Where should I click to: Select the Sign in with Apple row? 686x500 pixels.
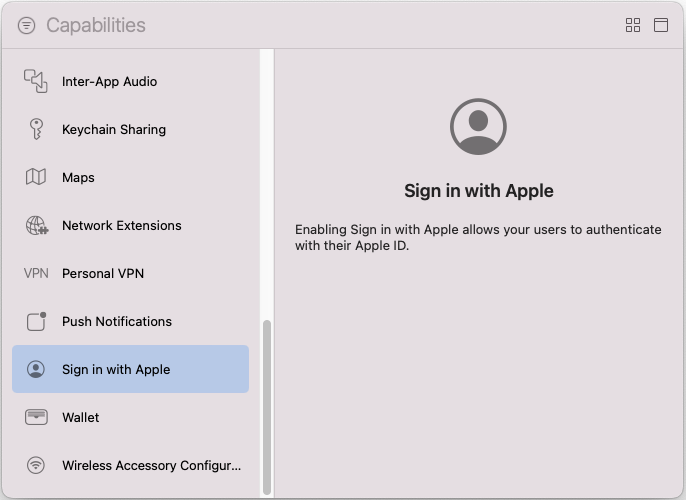130,369
